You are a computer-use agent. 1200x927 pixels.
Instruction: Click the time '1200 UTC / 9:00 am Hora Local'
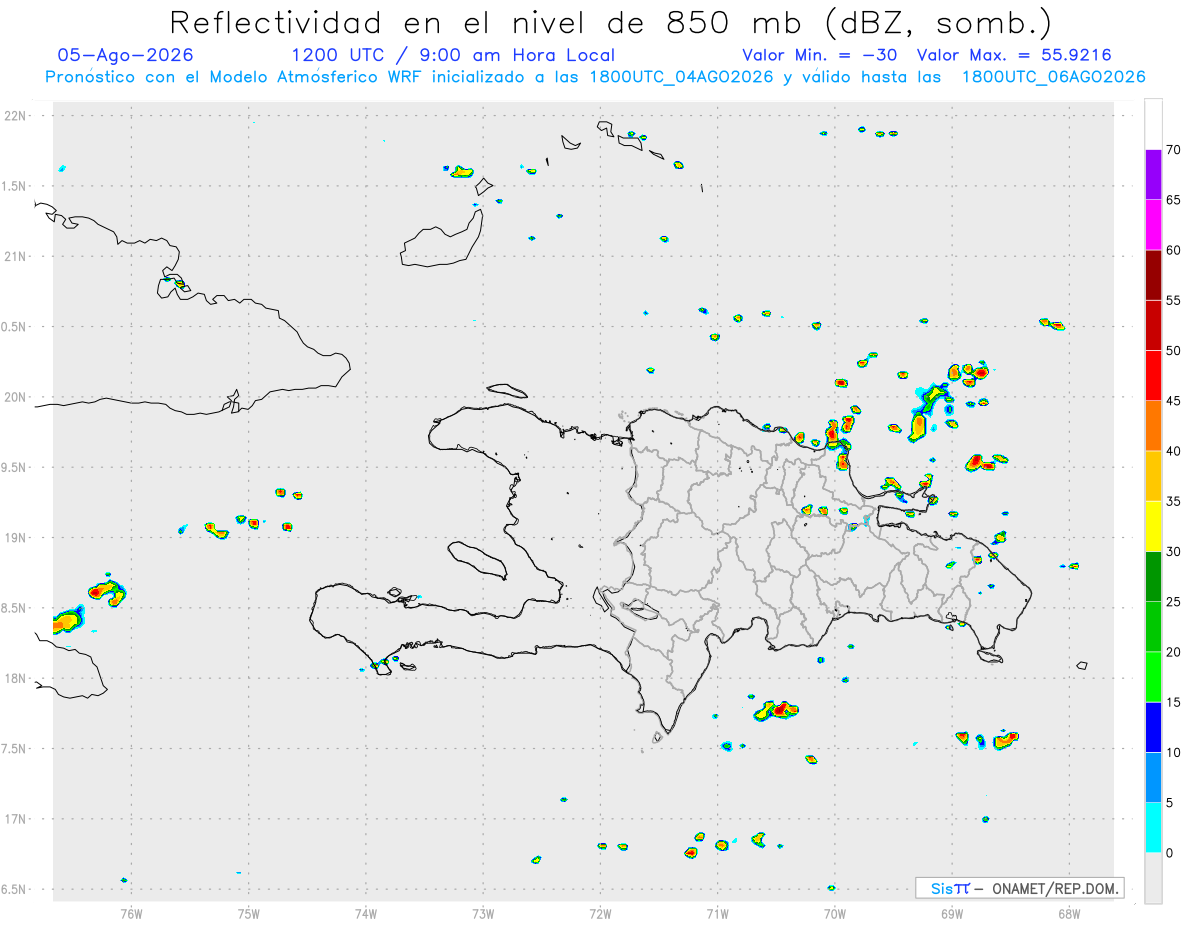pos(453,55)
